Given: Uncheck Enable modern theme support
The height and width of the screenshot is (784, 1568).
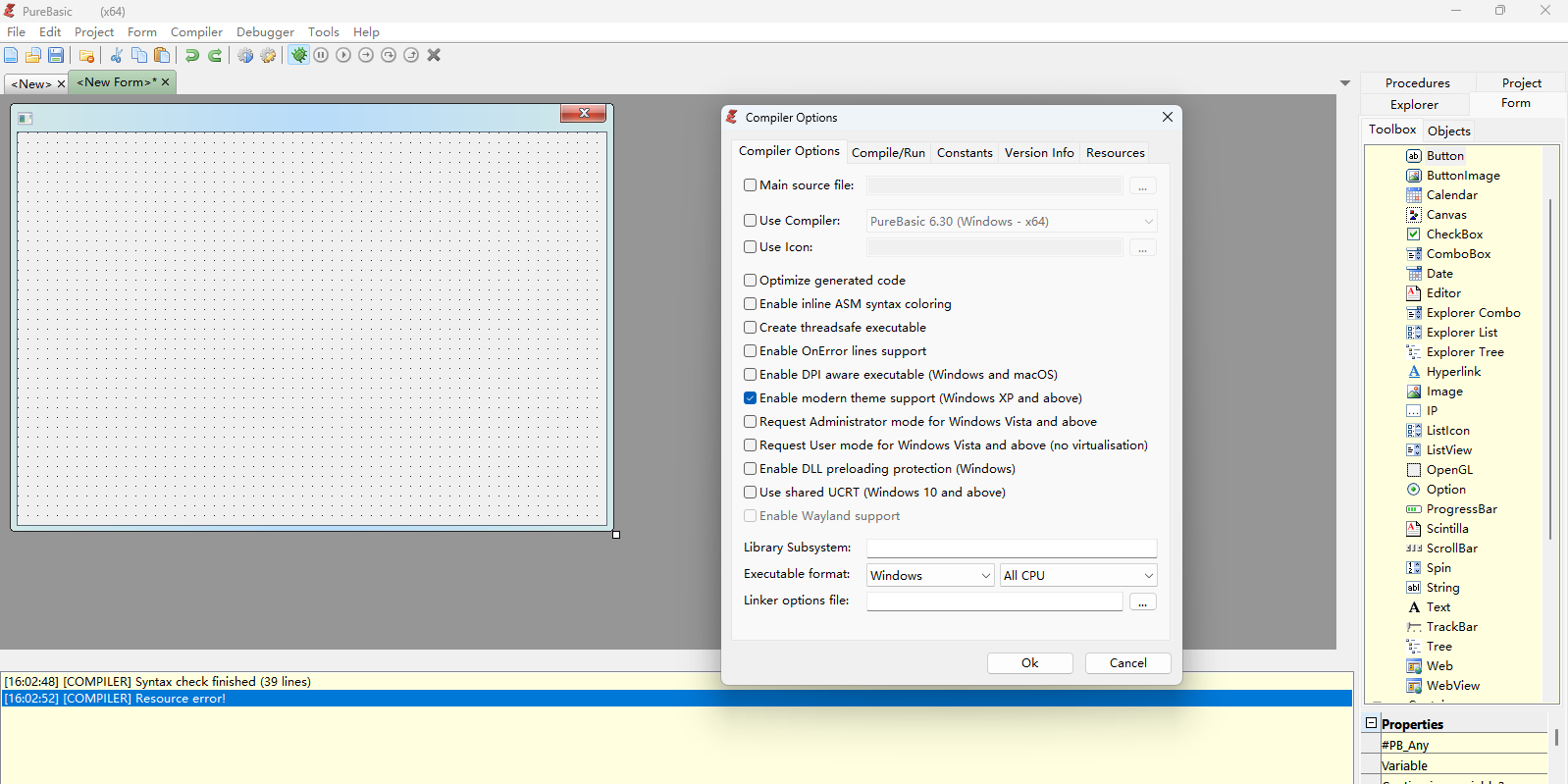Looking at the screenshot, I should pos(751,398).
